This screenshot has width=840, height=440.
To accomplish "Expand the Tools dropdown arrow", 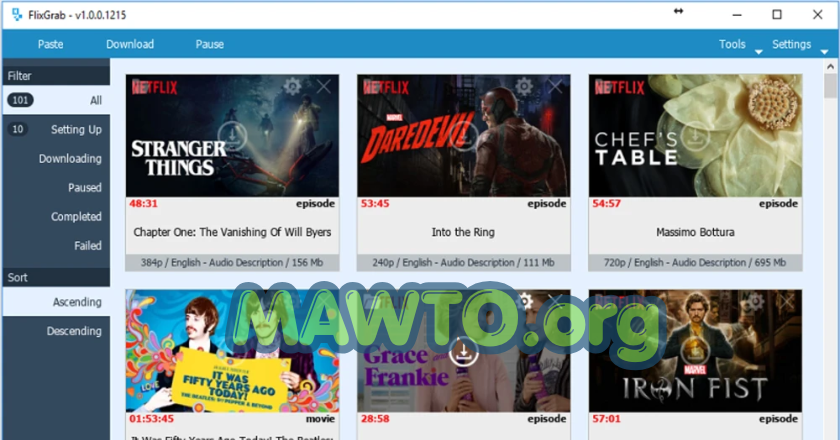I will tap(759, 52).
